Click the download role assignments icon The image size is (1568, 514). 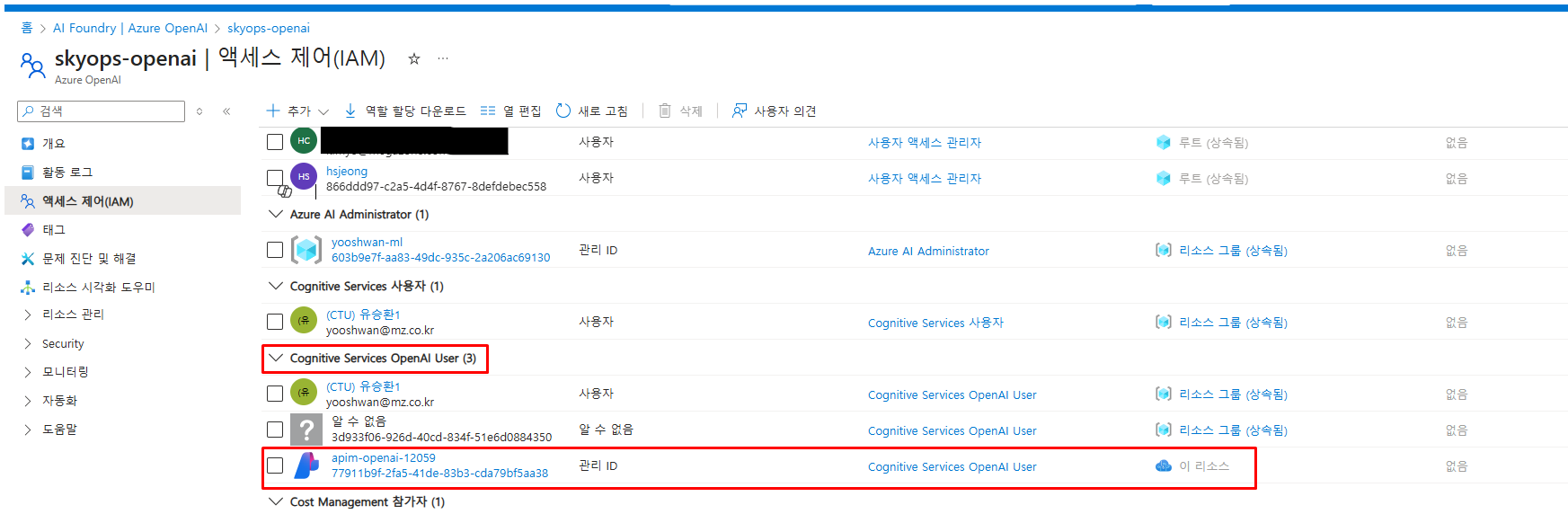tap(350, 111)
